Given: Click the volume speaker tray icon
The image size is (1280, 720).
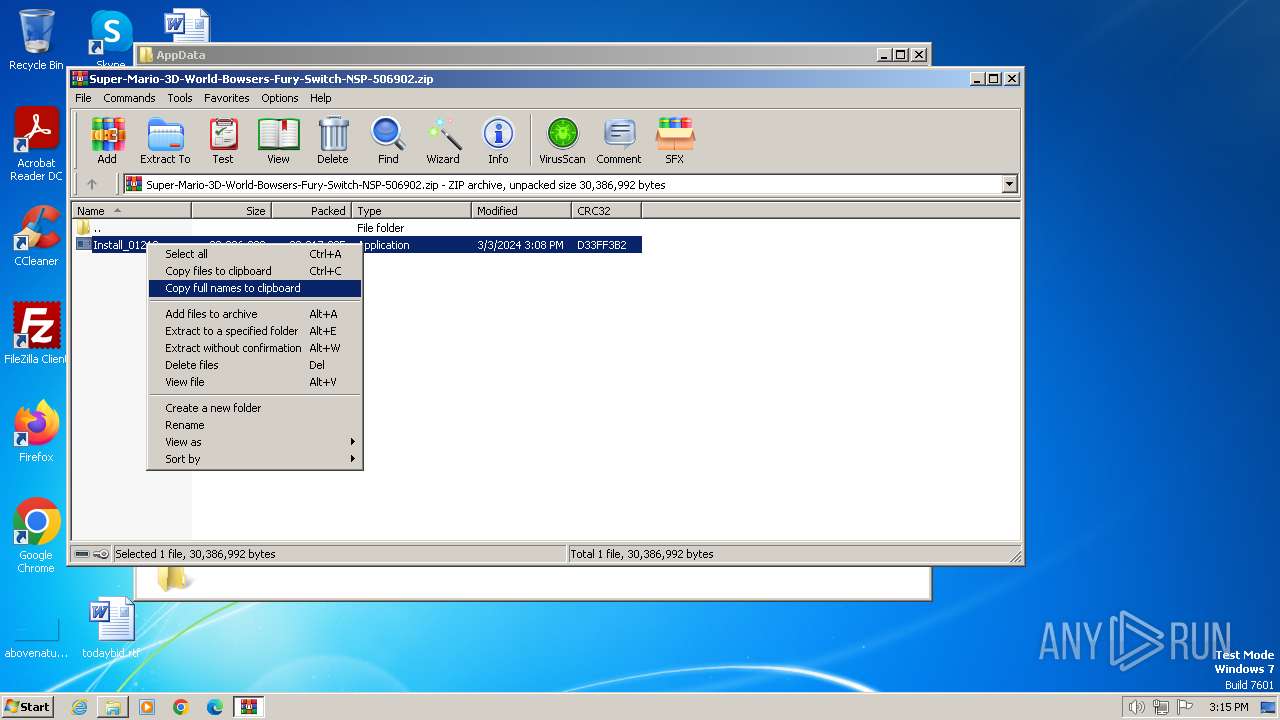Looking at the screenshot, I should [x=1136, y=707].
